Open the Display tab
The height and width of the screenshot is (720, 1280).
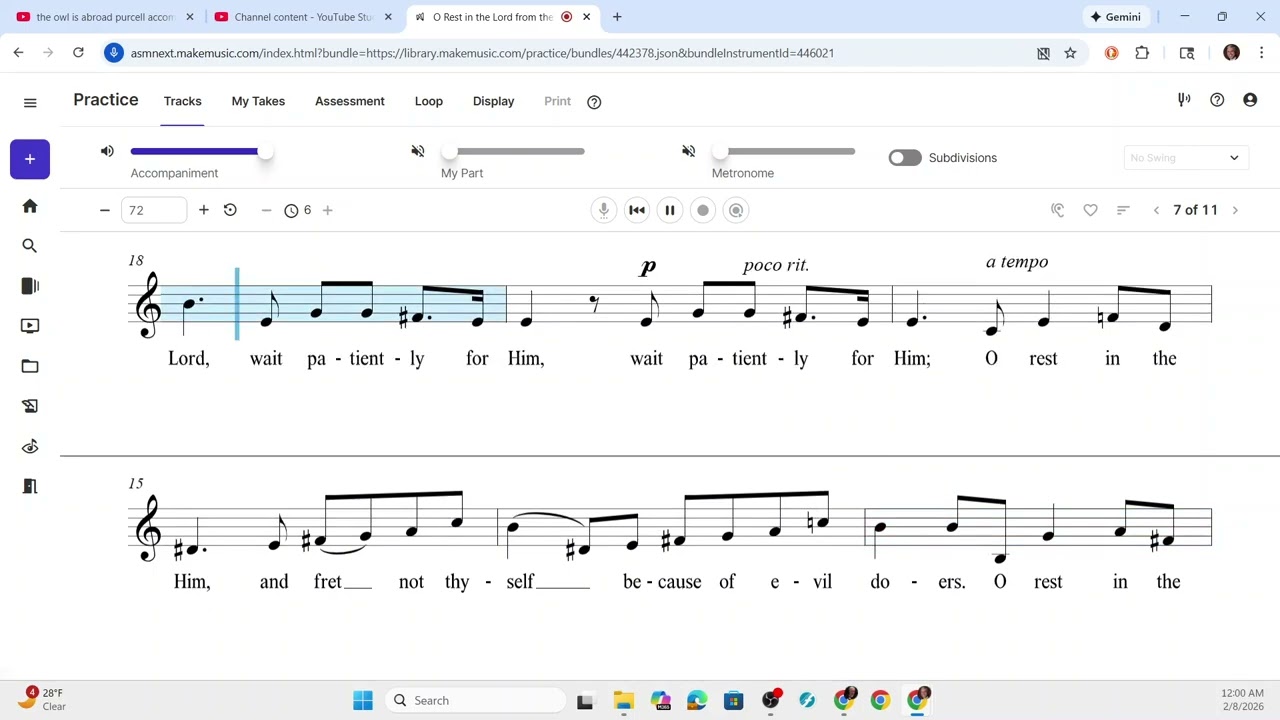[494, 101]
